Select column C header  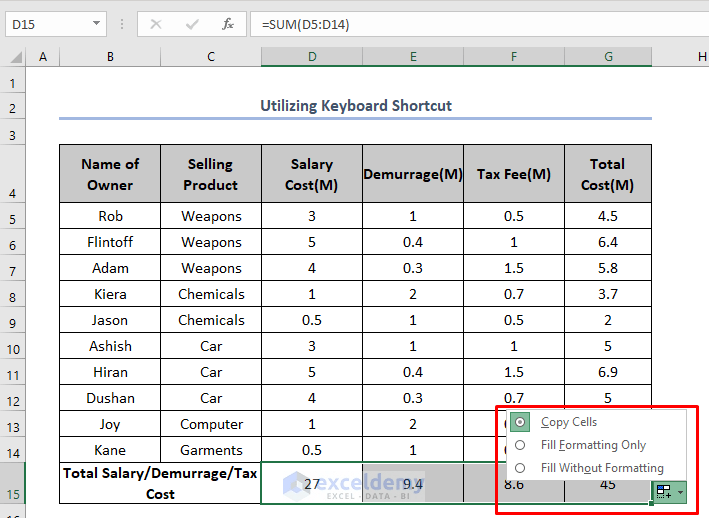pos(211,57)
